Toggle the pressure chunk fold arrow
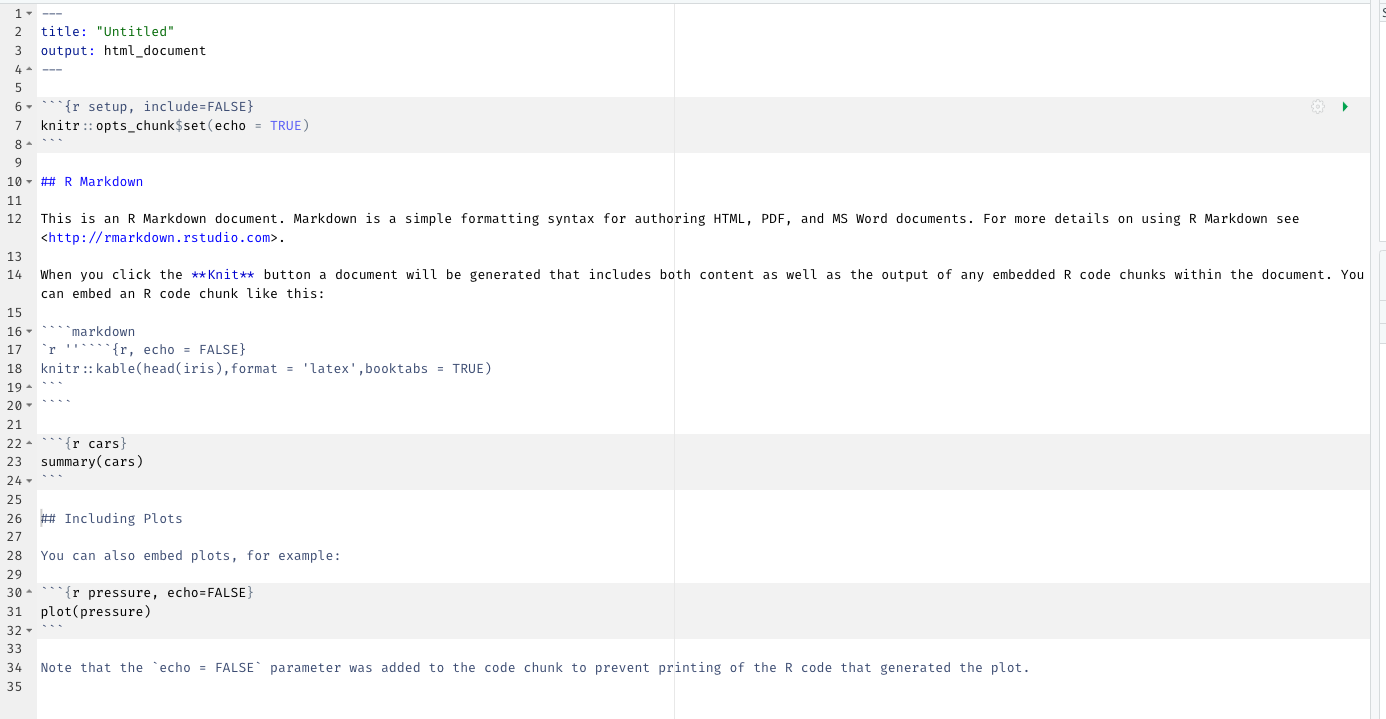 point(28,592)
